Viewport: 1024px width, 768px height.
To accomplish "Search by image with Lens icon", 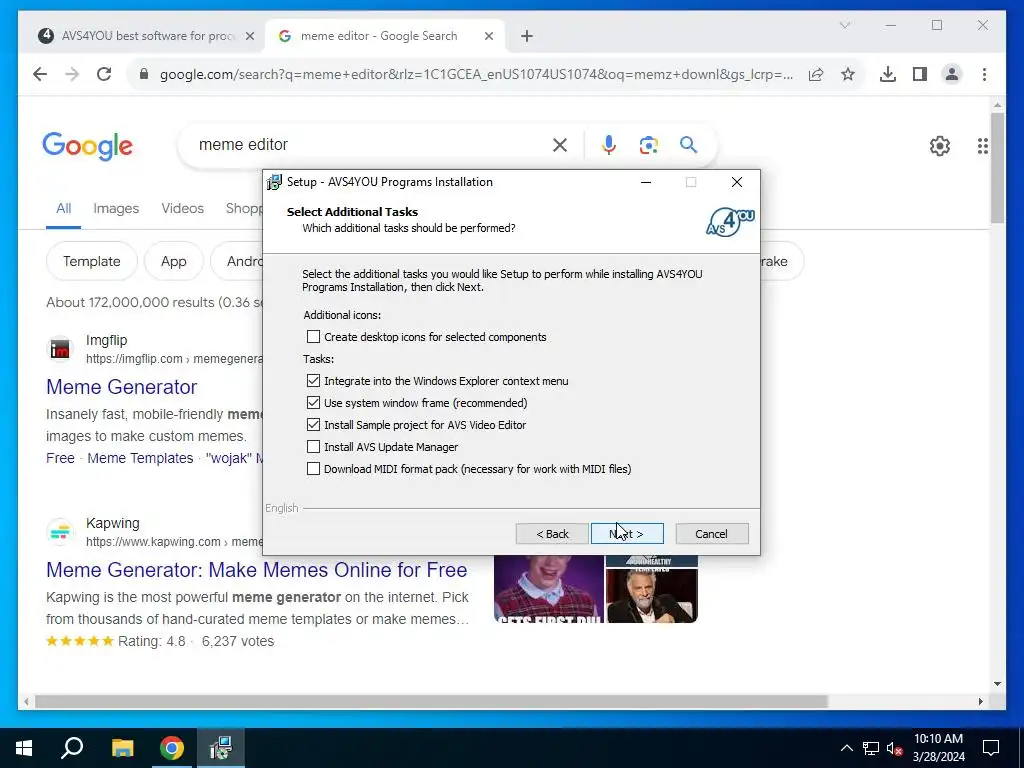I will pyautogui.click(x=648, y=145).
